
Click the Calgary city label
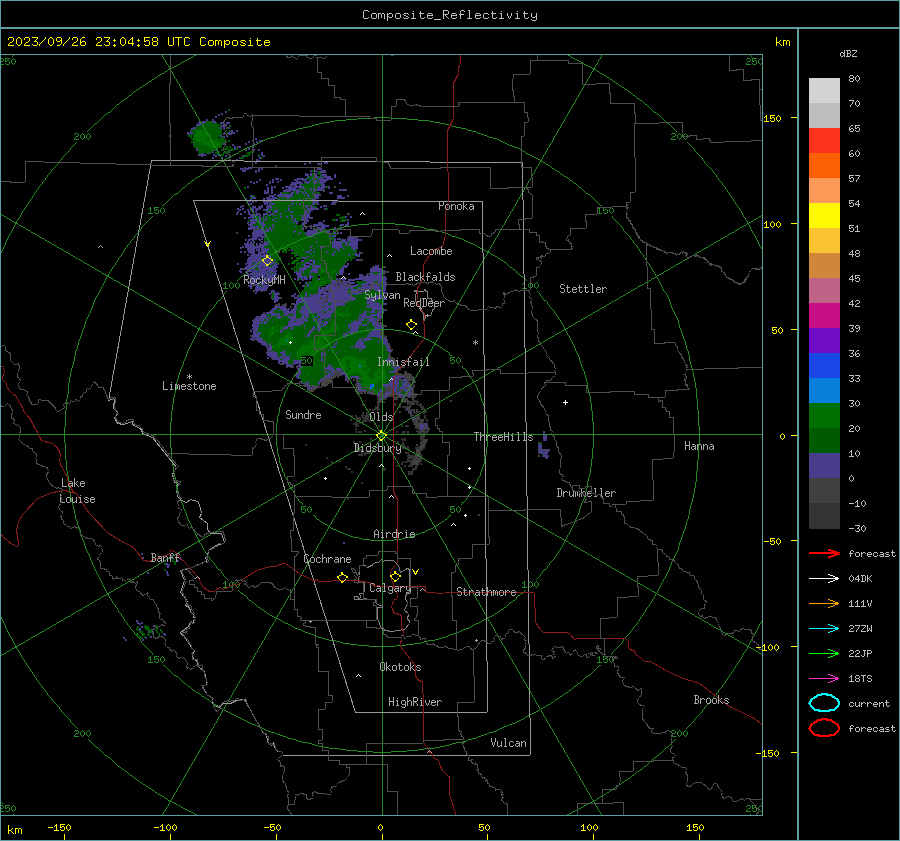pos(390,588)
